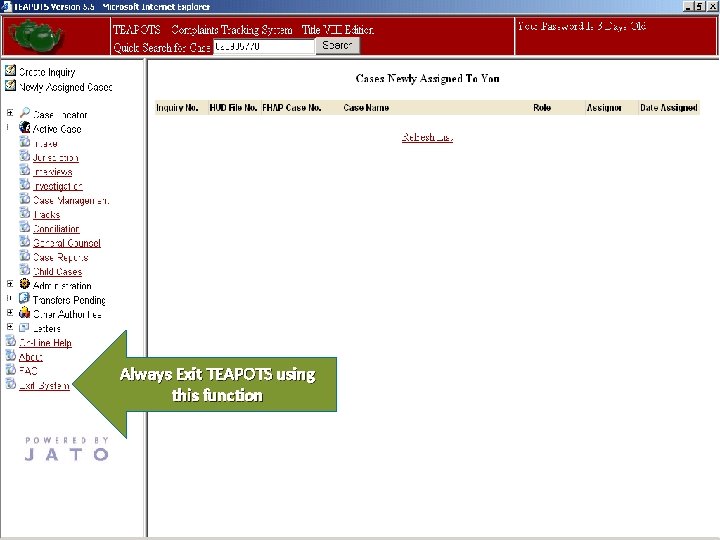This screenshot has height=540, width=720.
Task: Click the Letters icon
Action: click(x=24, y=327)
